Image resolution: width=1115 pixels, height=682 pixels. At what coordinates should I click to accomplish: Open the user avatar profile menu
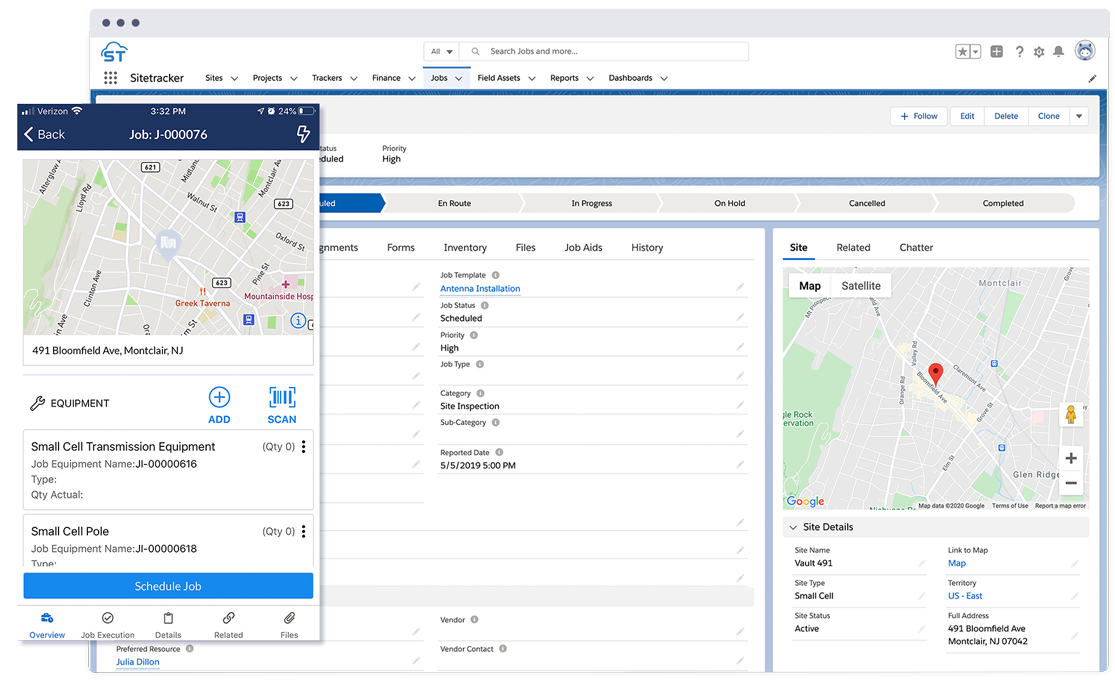(x=1084, y=50)
